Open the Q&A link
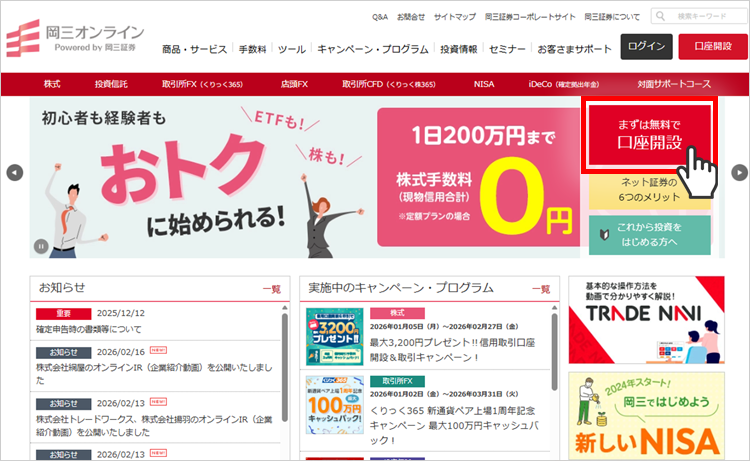The height and width of the screenshot is (461, 750). pos(380,17)
